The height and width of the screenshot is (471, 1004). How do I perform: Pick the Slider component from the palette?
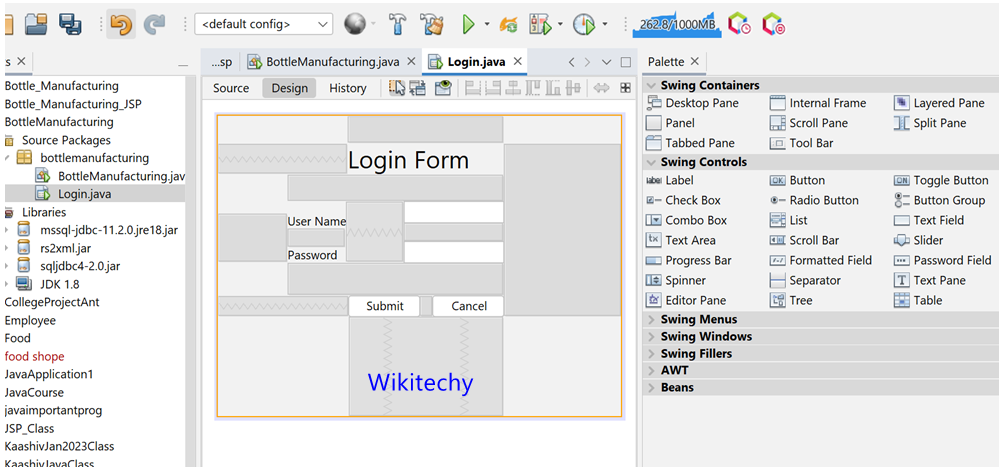[927, 240]
